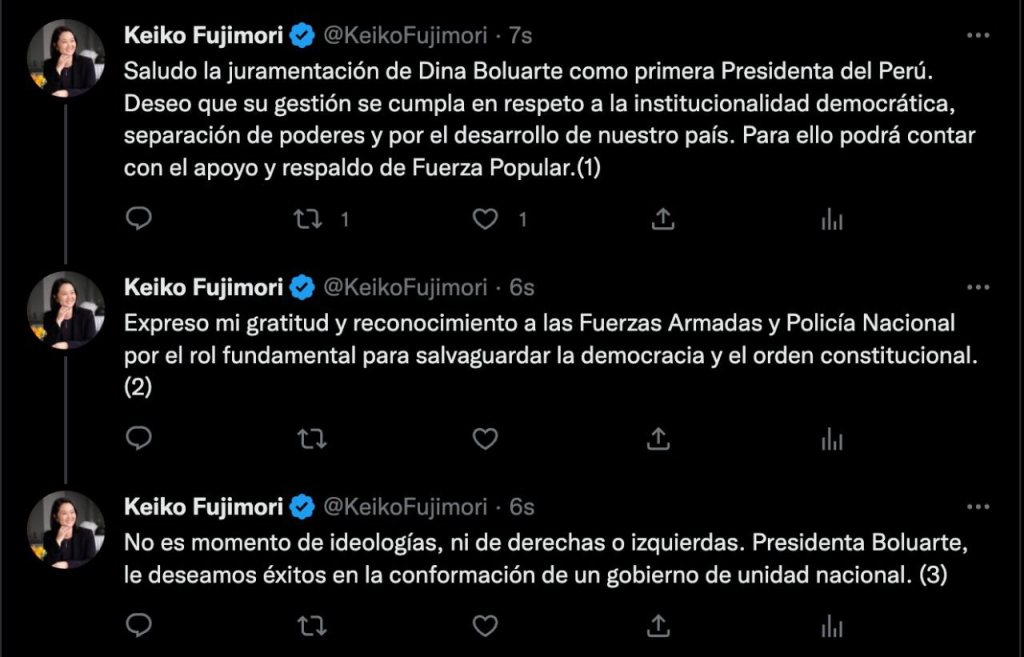Reply to the second tweet about Fuerzas Armadas
Image resolution: width=1024 pixels, height=657 pixels.
click(x=140, y=438)
